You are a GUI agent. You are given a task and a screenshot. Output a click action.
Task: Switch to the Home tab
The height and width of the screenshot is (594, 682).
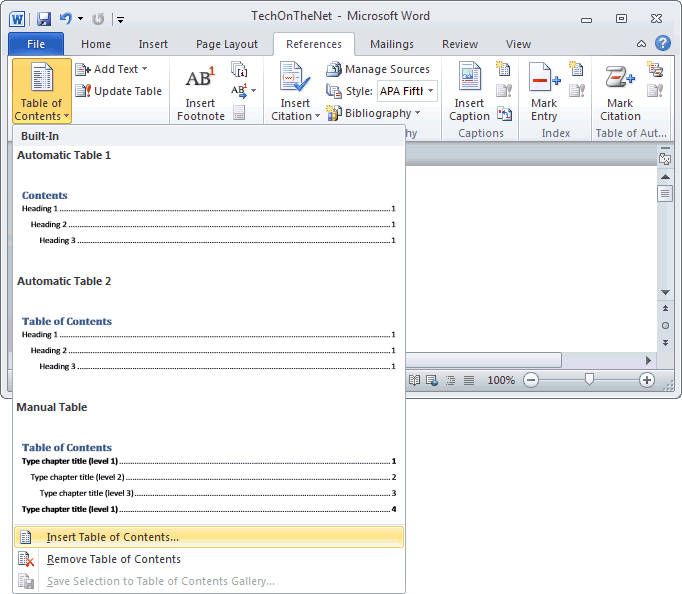96,44
